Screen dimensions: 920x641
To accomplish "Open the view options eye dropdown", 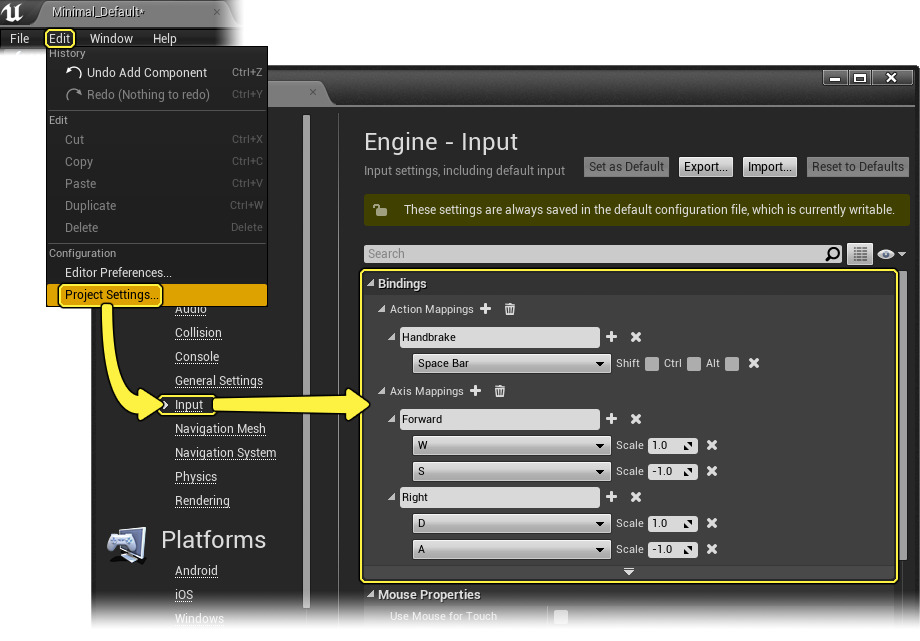I will 891,255.
